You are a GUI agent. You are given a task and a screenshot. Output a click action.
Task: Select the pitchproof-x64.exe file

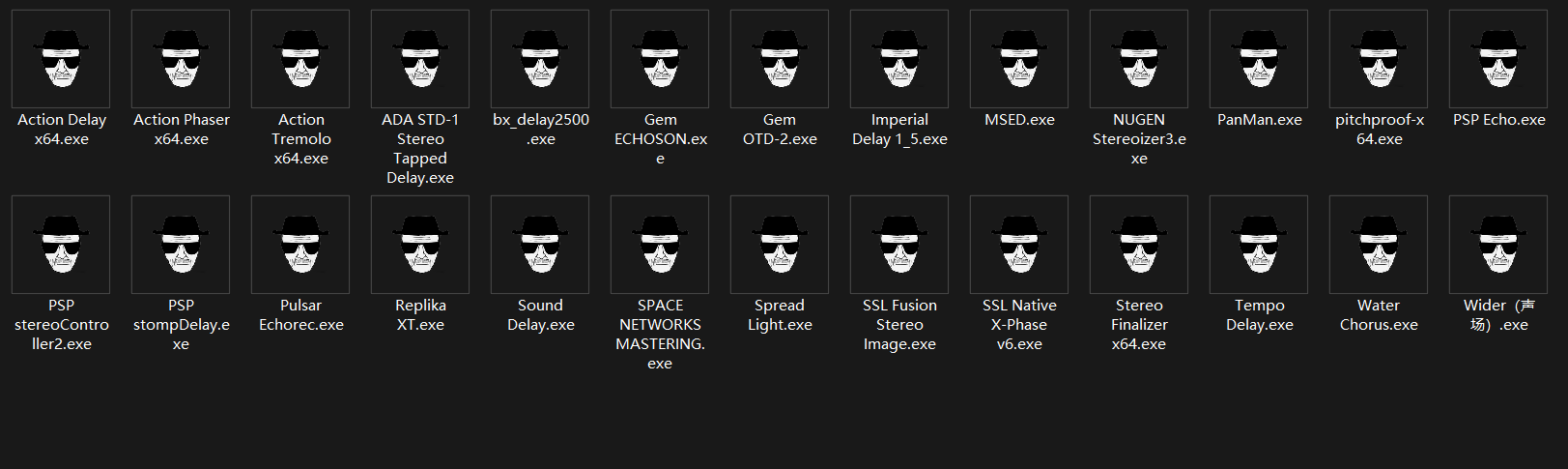(1379, 59)
